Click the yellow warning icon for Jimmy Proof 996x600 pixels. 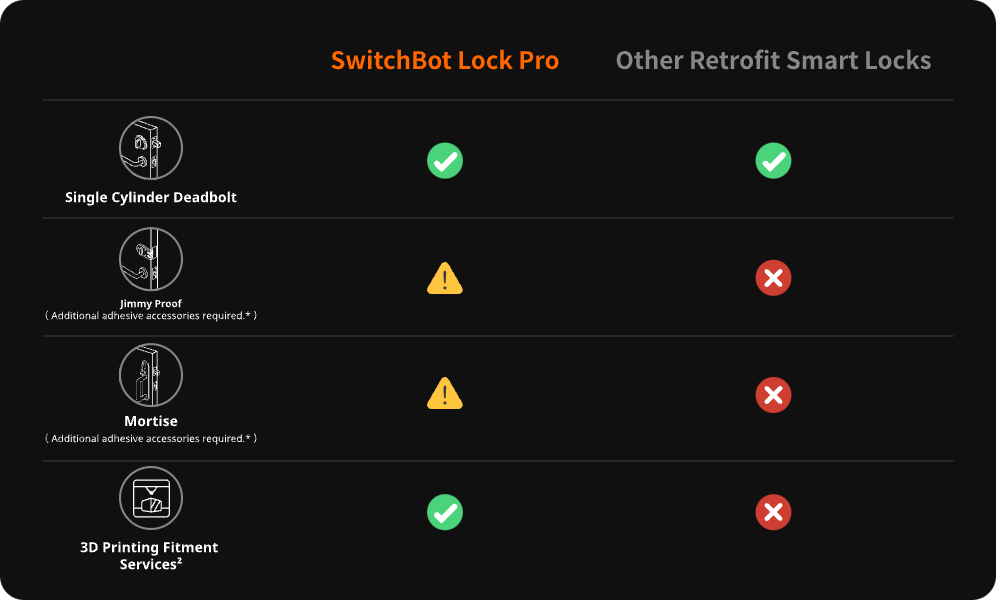(445, 278)
